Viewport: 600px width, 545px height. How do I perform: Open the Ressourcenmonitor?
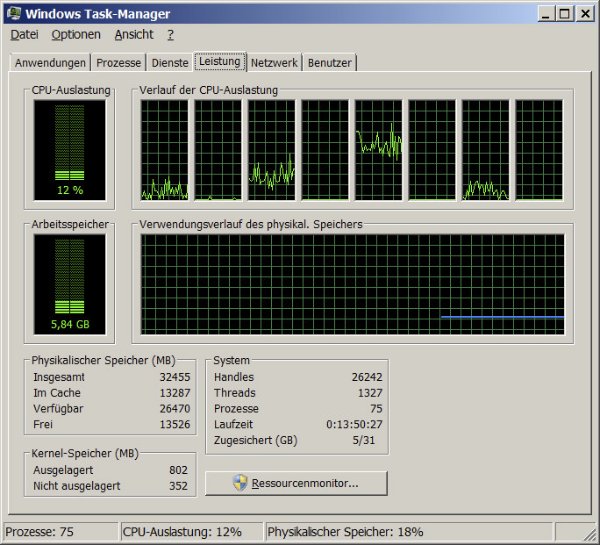(296, 483)
